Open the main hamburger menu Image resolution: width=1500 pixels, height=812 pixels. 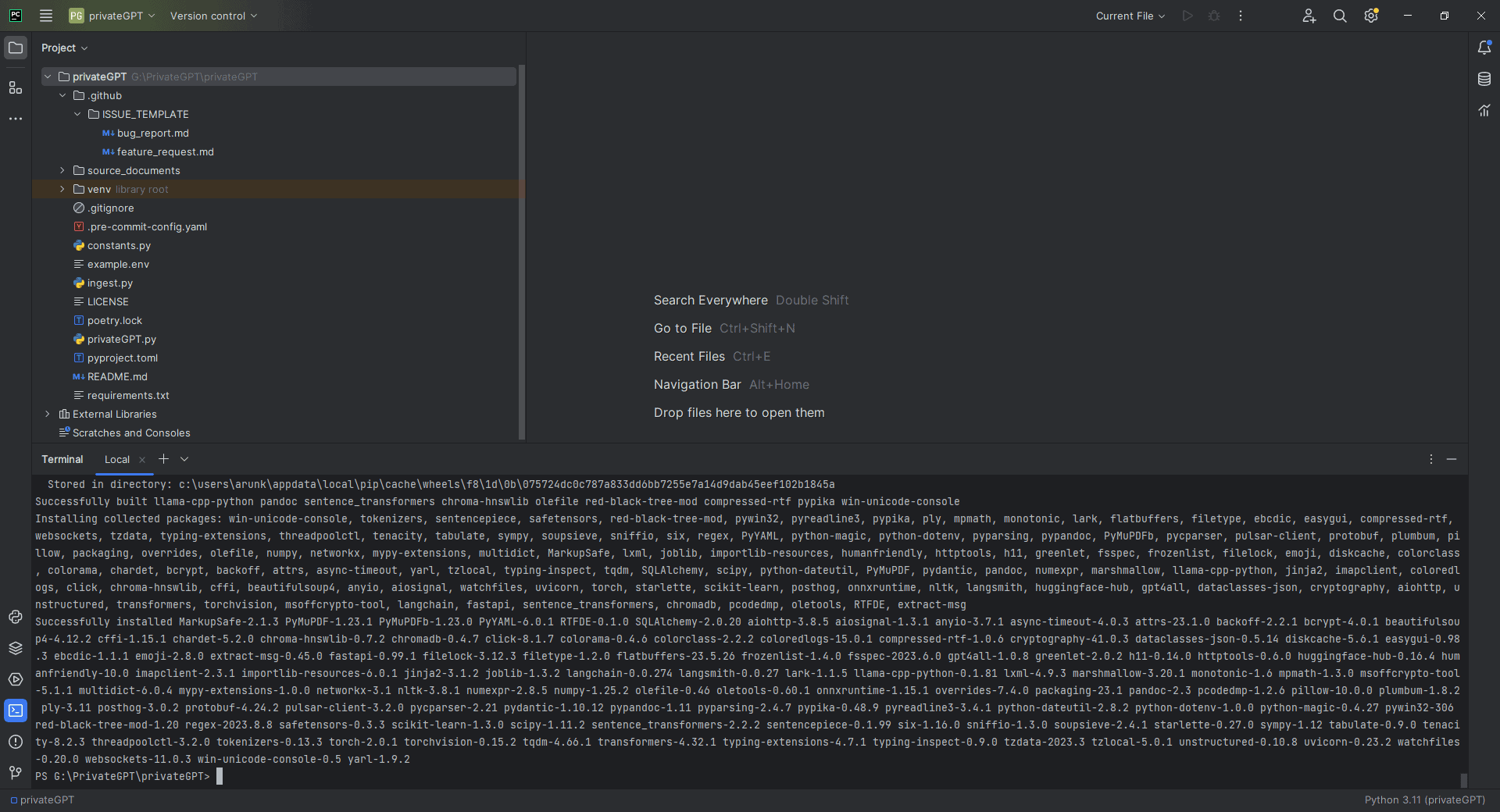point(46,16)
